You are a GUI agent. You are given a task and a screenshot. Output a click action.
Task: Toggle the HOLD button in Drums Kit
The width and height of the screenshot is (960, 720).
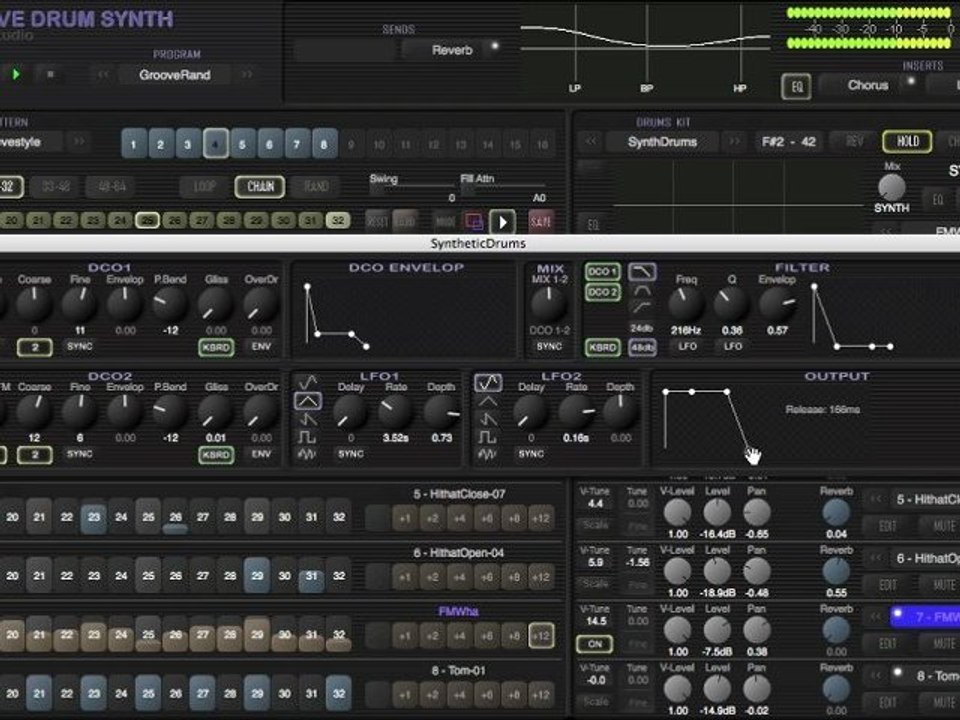[x=906, y=141]
